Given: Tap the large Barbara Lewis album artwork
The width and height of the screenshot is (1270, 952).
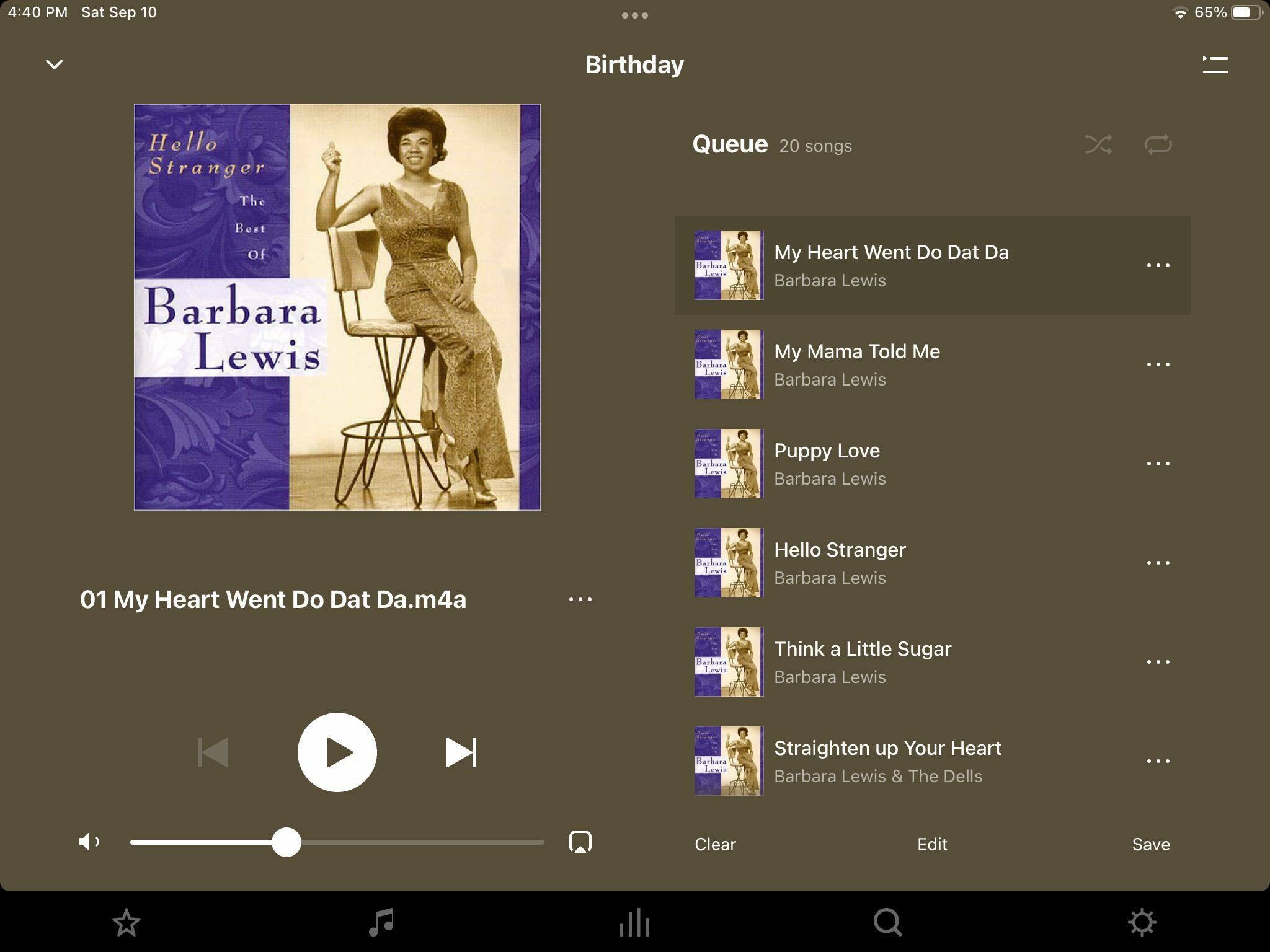Looking at the screenshot, I should pyautogui.click(x=337, y=307).
